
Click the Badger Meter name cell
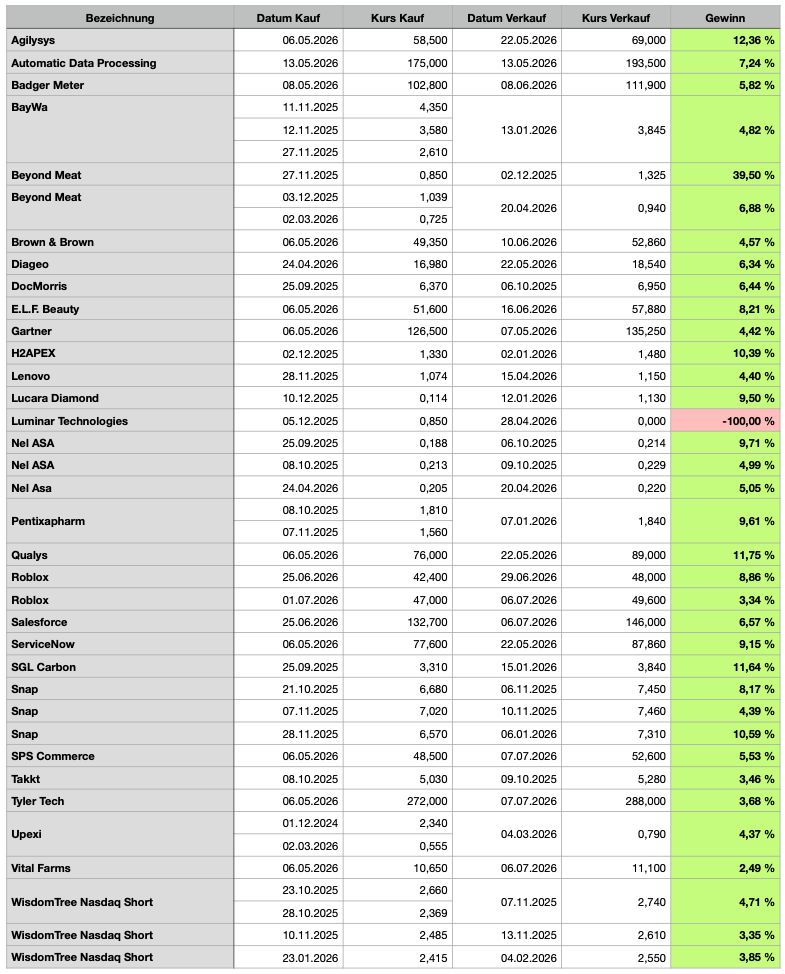click(x=120, y=85)
